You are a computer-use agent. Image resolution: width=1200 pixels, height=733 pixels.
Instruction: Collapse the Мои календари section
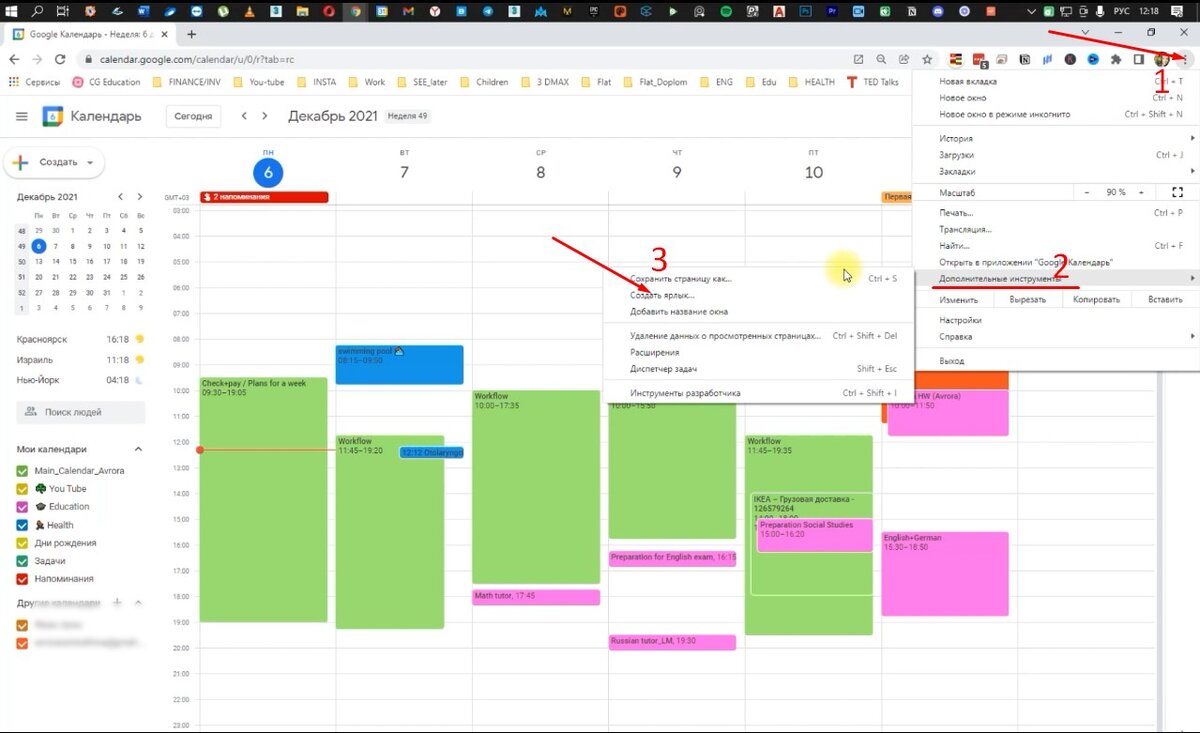click(x=139, y=449)
